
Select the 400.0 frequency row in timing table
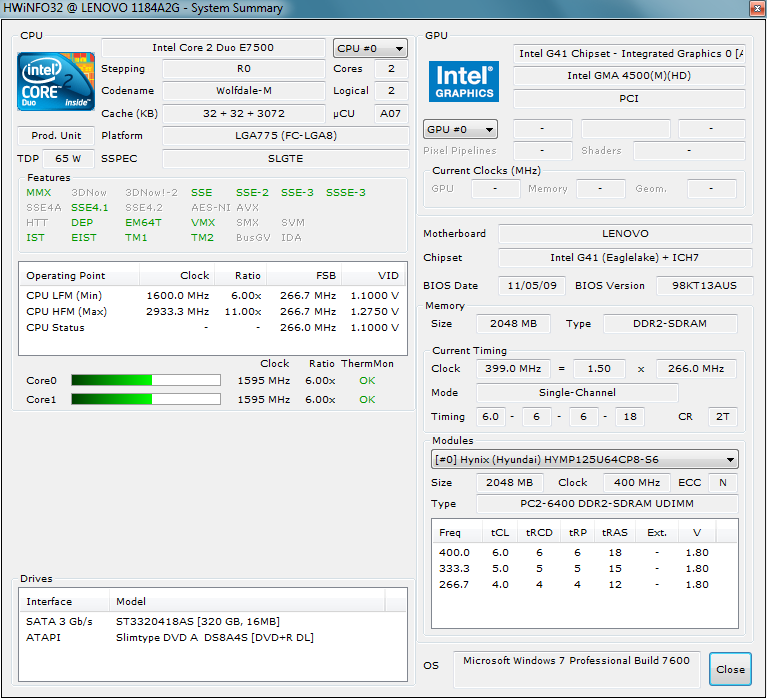tap(586, 553)
